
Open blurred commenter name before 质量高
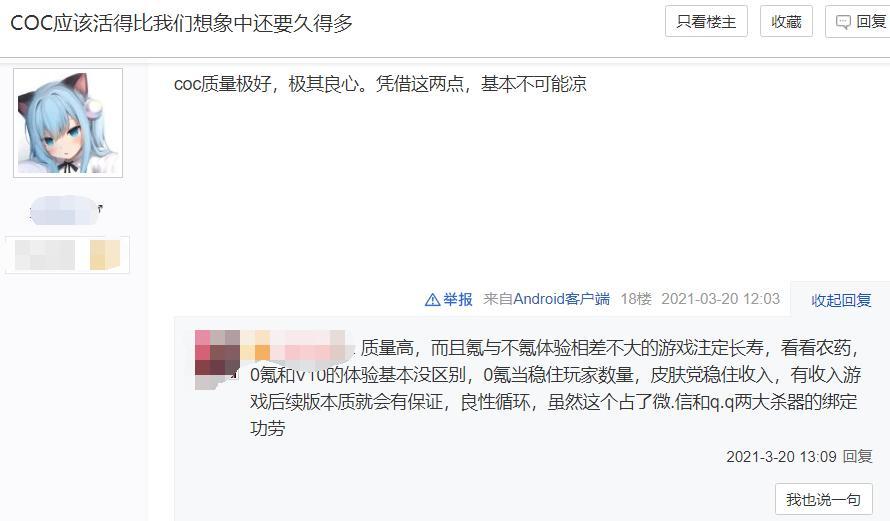click(298, 346)
